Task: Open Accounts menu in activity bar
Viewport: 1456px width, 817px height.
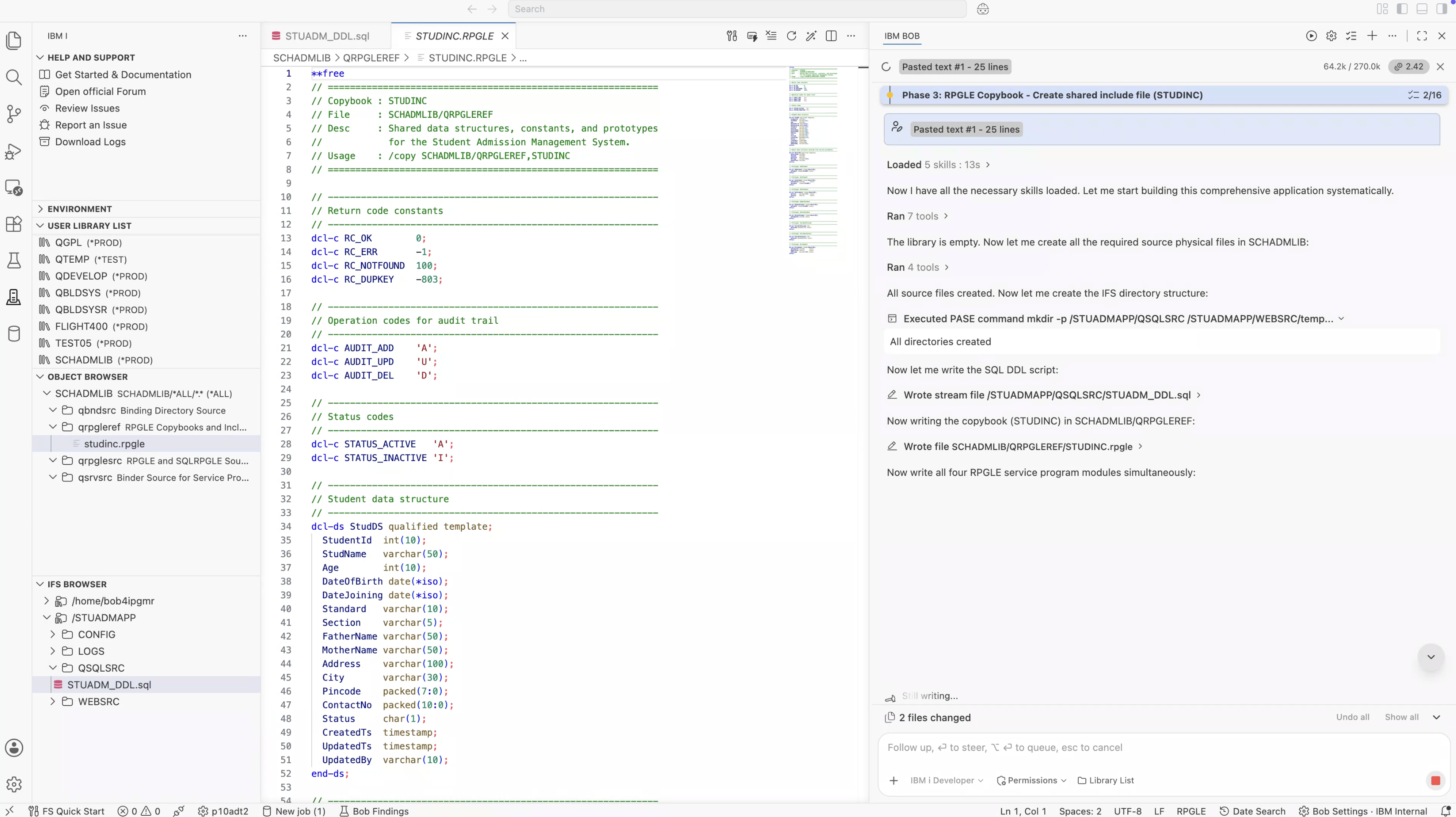Action: pyautogui.click(x=14, y=748)
